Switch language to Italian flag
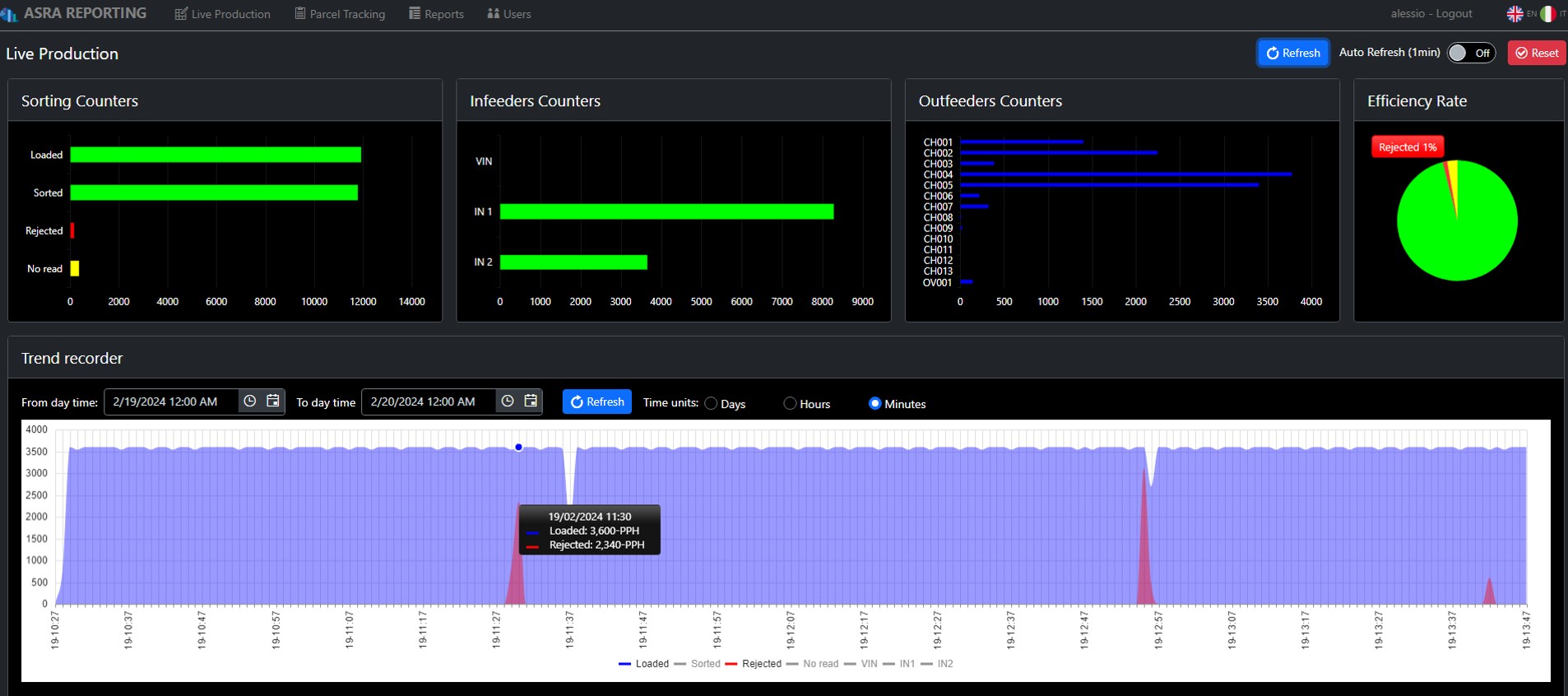This screenshot has height=696, width=1568. point(1547,14)
